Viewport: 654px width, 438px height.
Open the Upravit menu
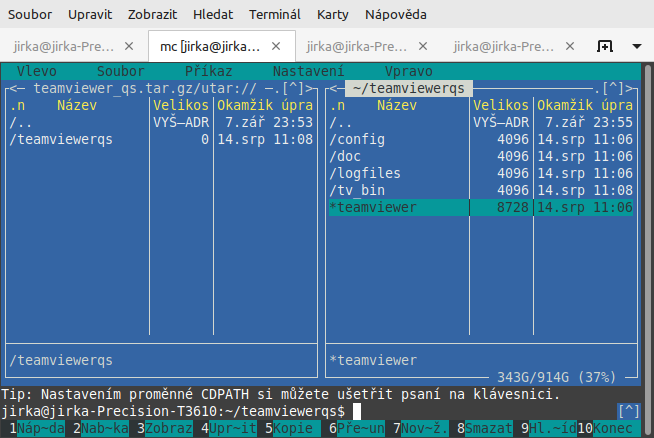click(x=90, y=15)
